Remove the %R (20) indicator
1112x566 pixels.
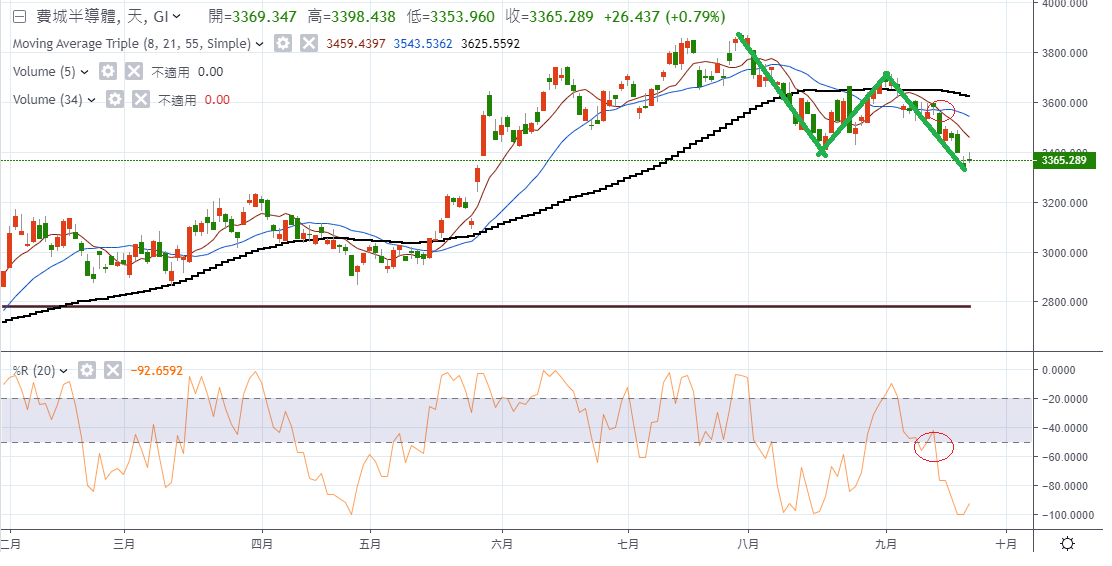tap(112, 370)
